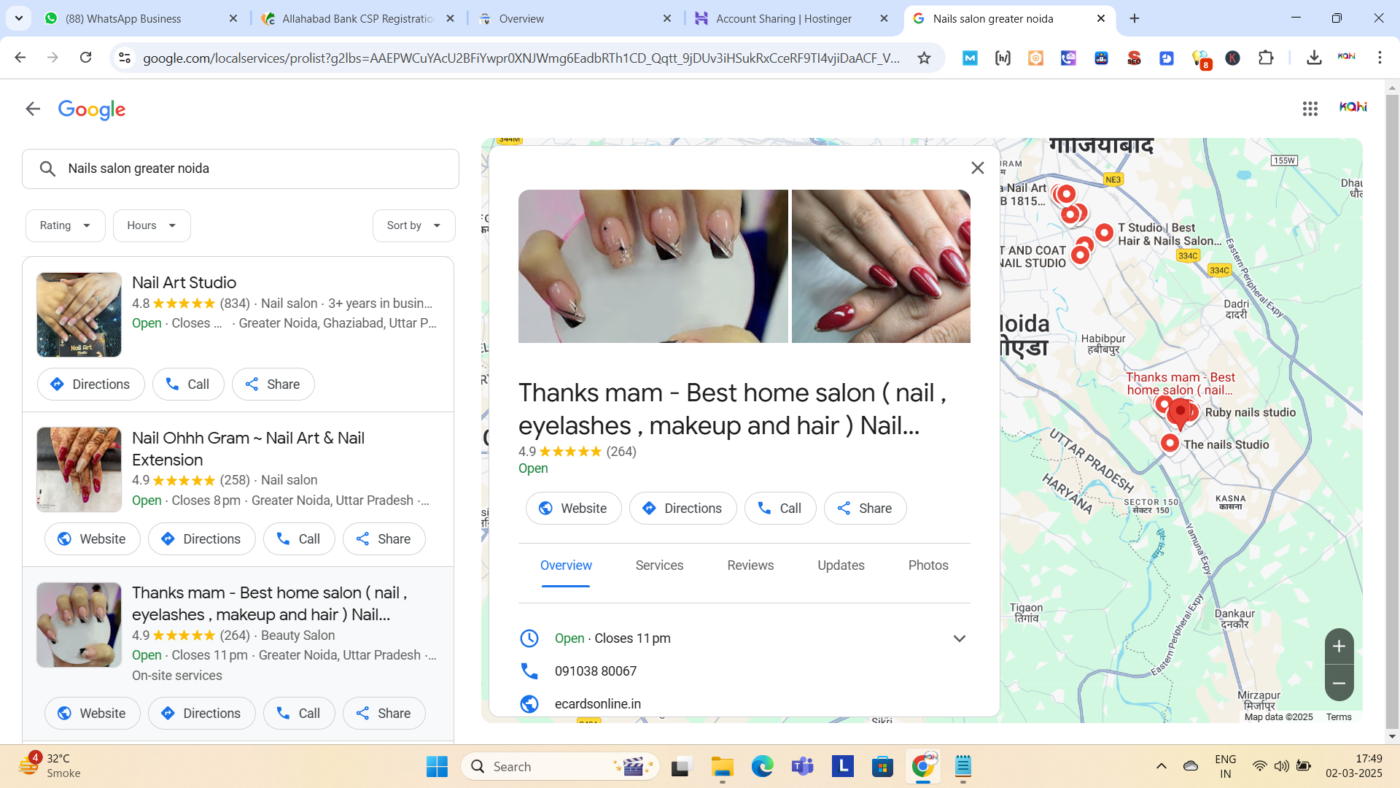Open Microsoft Store from the taskbar
This screenshot has height=788, width=1400.
click(x=882, y=767)
